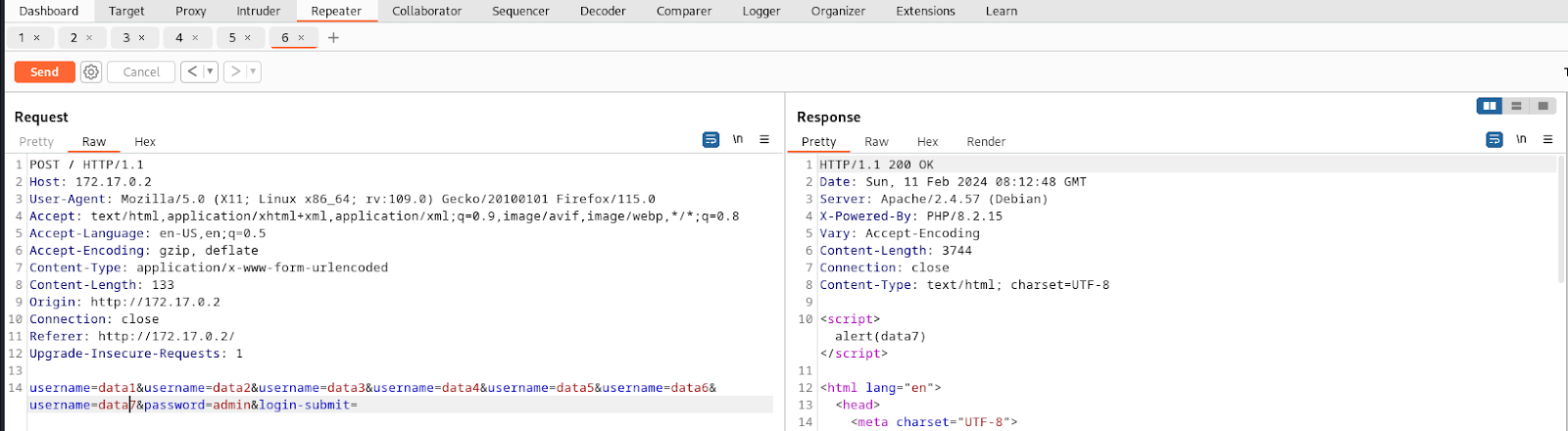The width and height of the screenshot is (1568, 431).
Task: Select Repeater request tab 6
Action: [x=285, y=37]
